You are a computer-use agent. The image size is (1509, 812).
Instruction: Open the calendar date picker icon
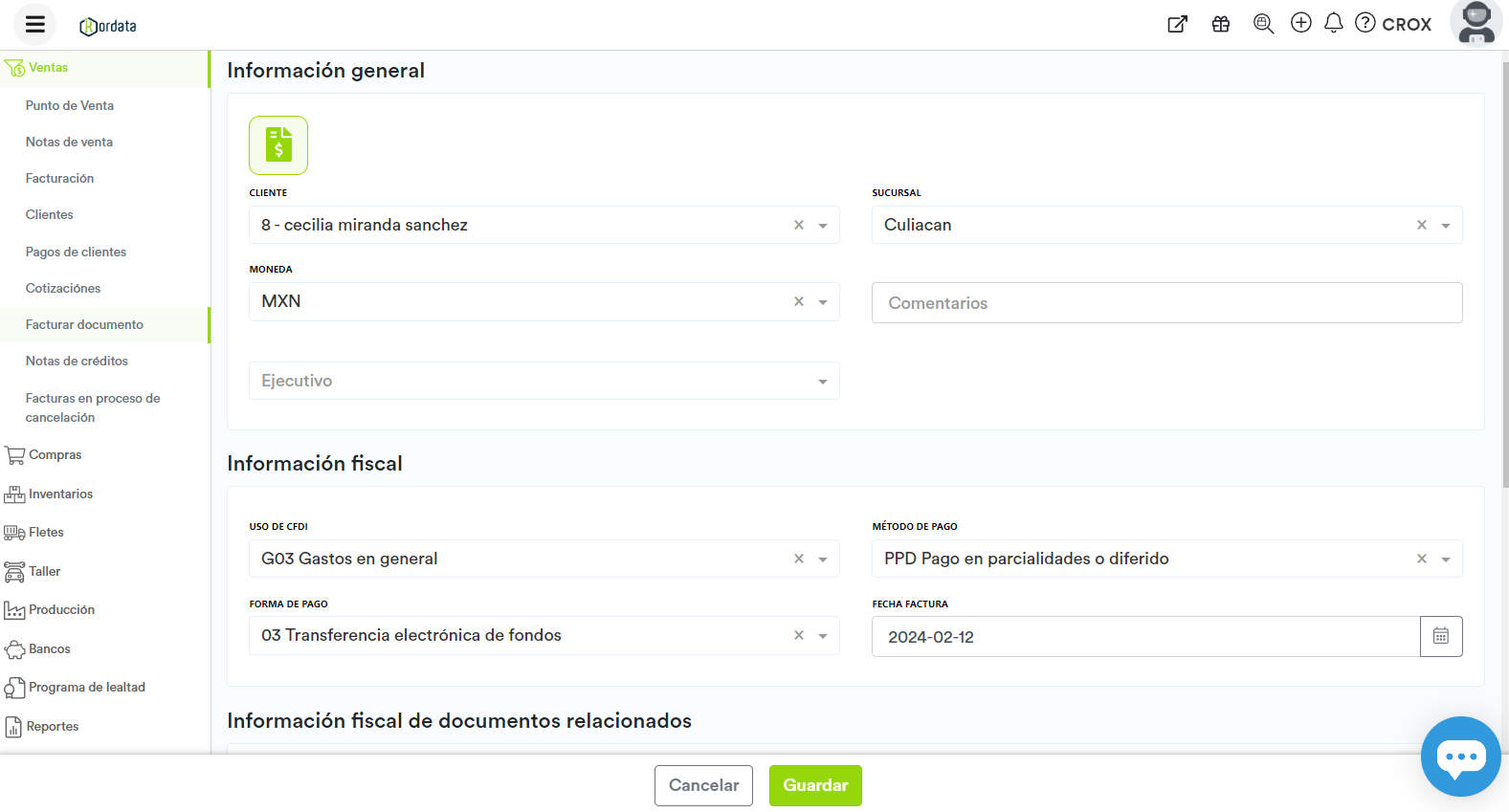point(1441,636)
